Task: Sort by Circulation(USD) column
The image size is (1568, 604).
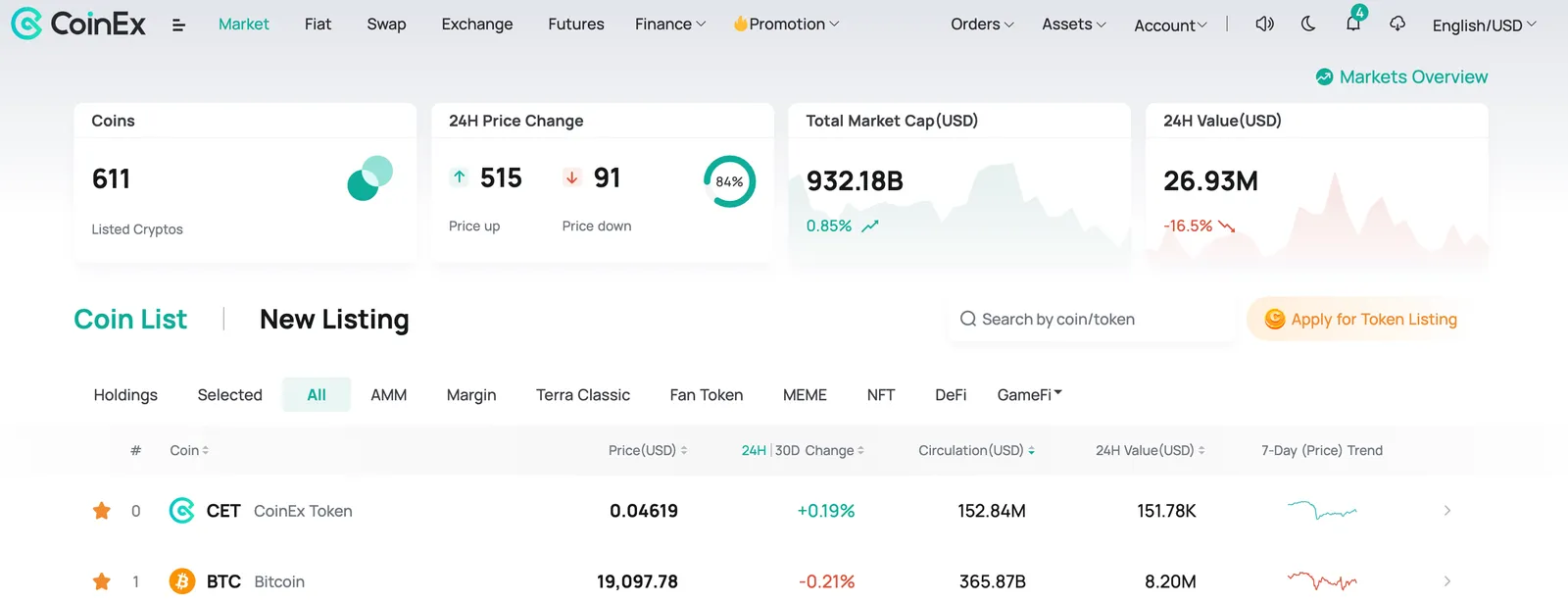Action: click(976, 450)
